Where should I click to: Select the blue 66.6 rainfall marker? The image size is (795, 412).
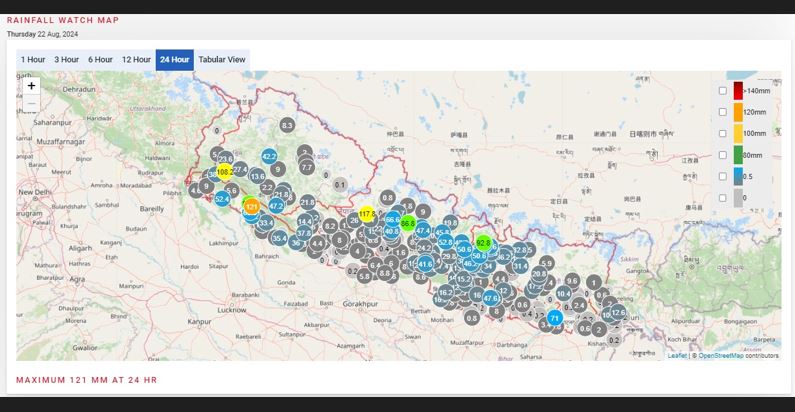[x=392, y=219]
